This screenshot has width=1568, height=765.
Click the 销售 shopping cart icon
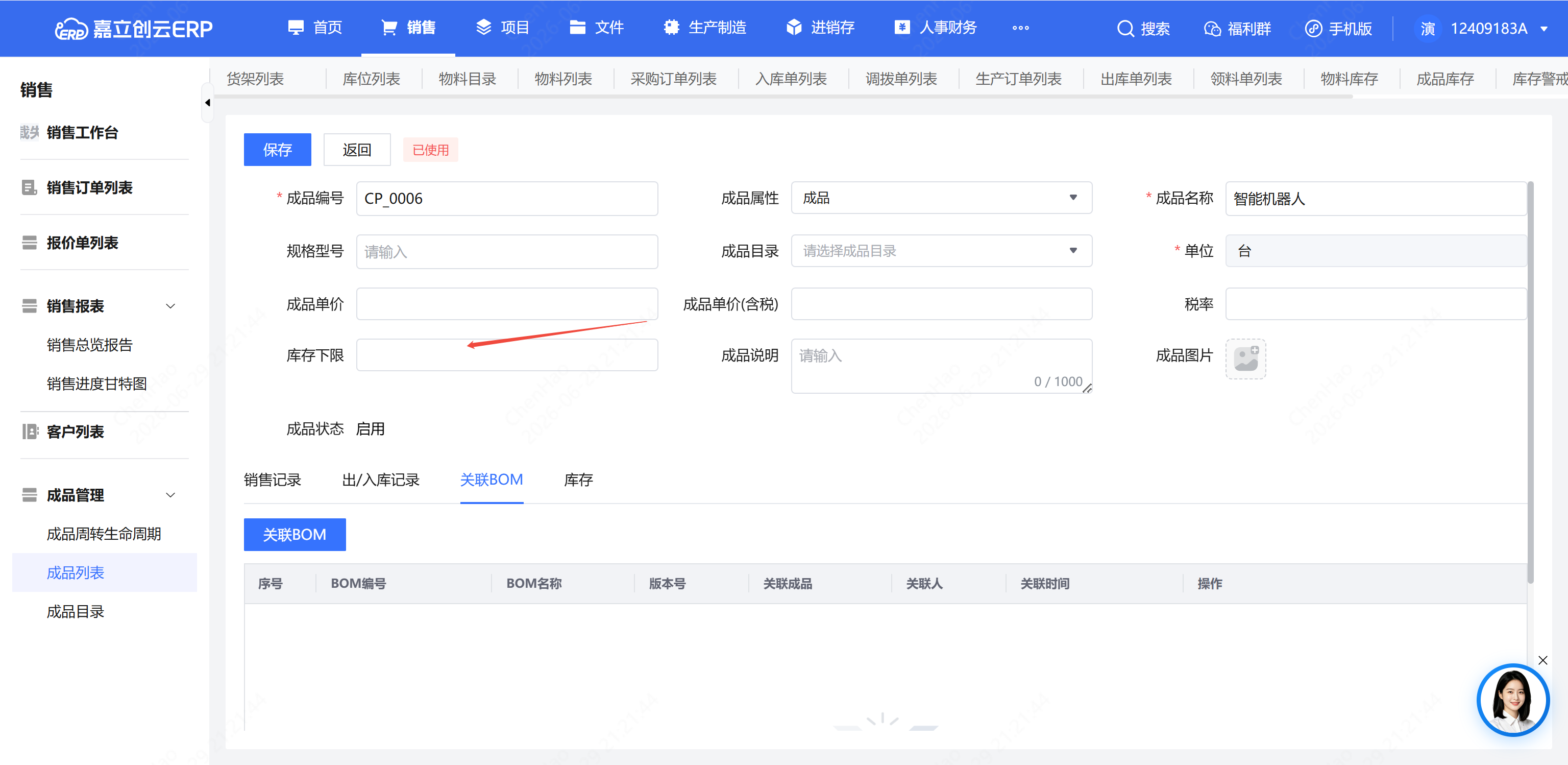[389, 28]
